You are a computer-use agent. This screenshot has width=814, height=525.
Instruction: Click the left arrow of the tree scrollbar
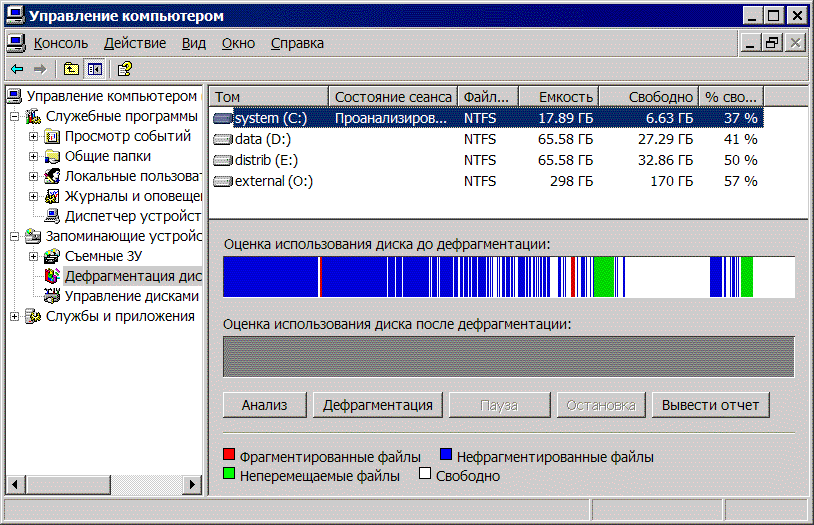16,484
